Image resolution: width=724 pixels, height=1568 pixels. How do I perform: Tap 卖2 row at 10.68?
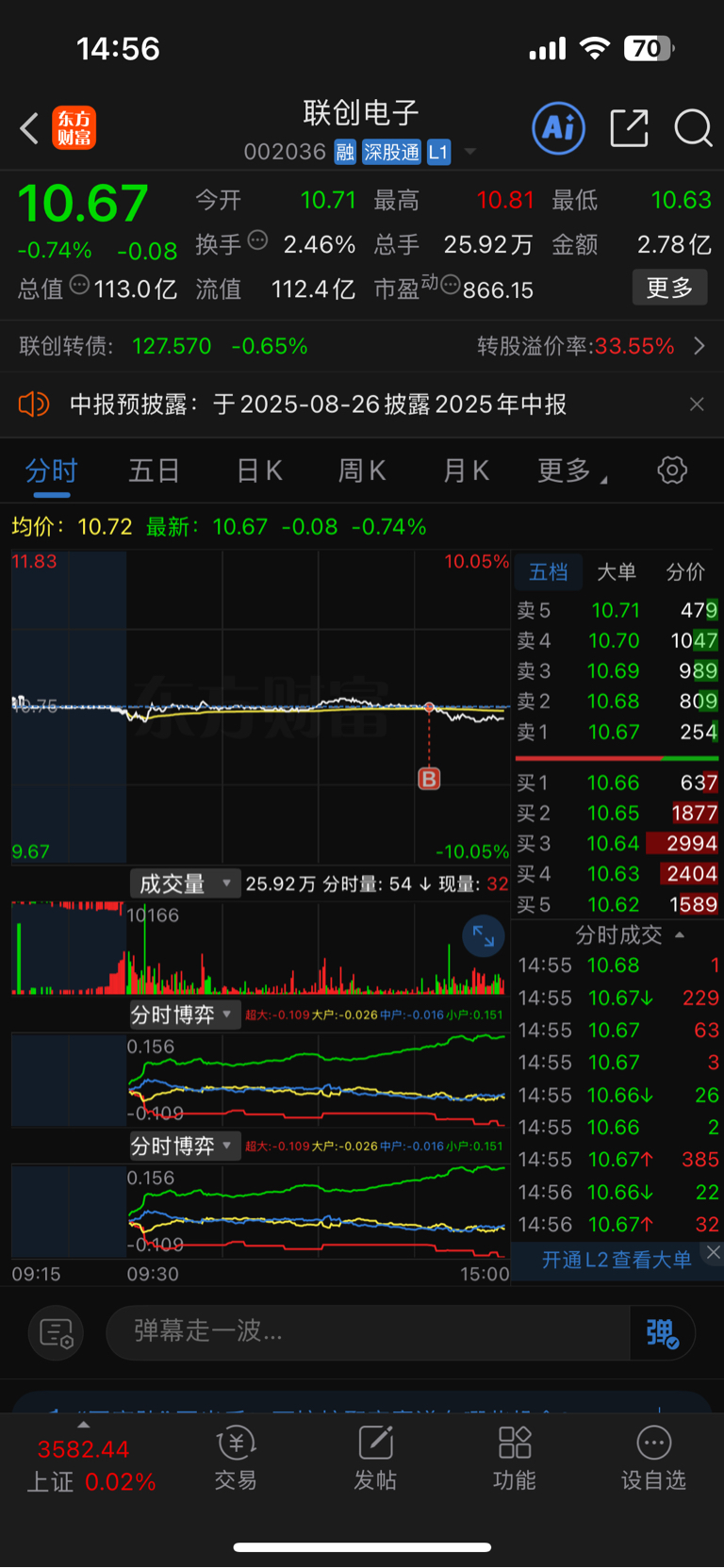(617, 701)
